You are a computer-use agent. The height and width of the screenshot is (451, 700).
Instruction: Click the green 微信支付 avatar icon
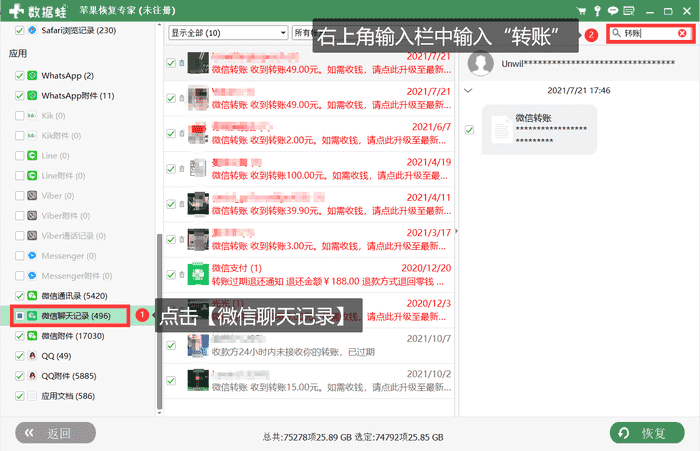pyautogui.click(x=198, y=274)
